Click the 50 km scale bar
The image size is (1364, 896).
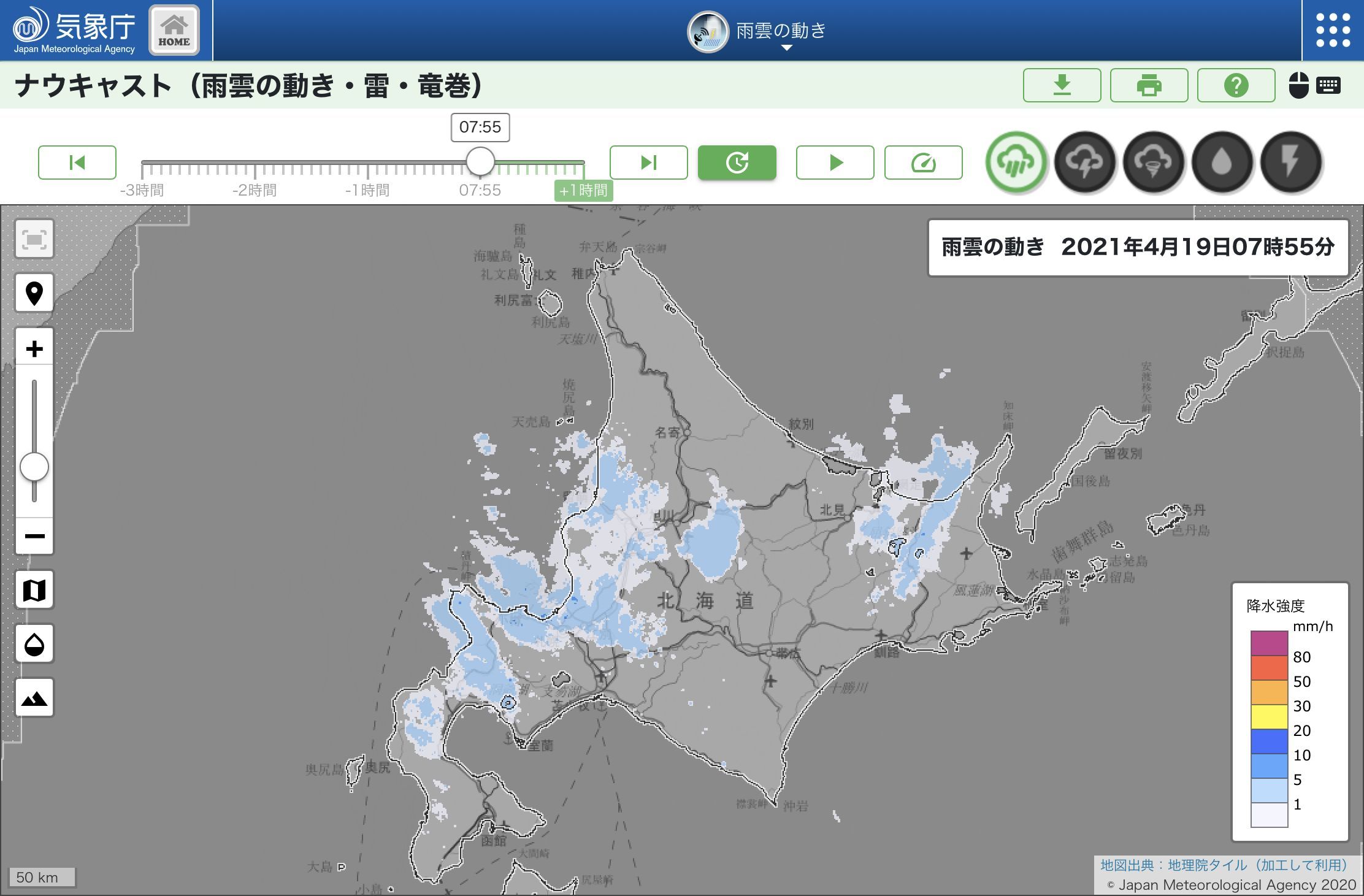[42, 877]
